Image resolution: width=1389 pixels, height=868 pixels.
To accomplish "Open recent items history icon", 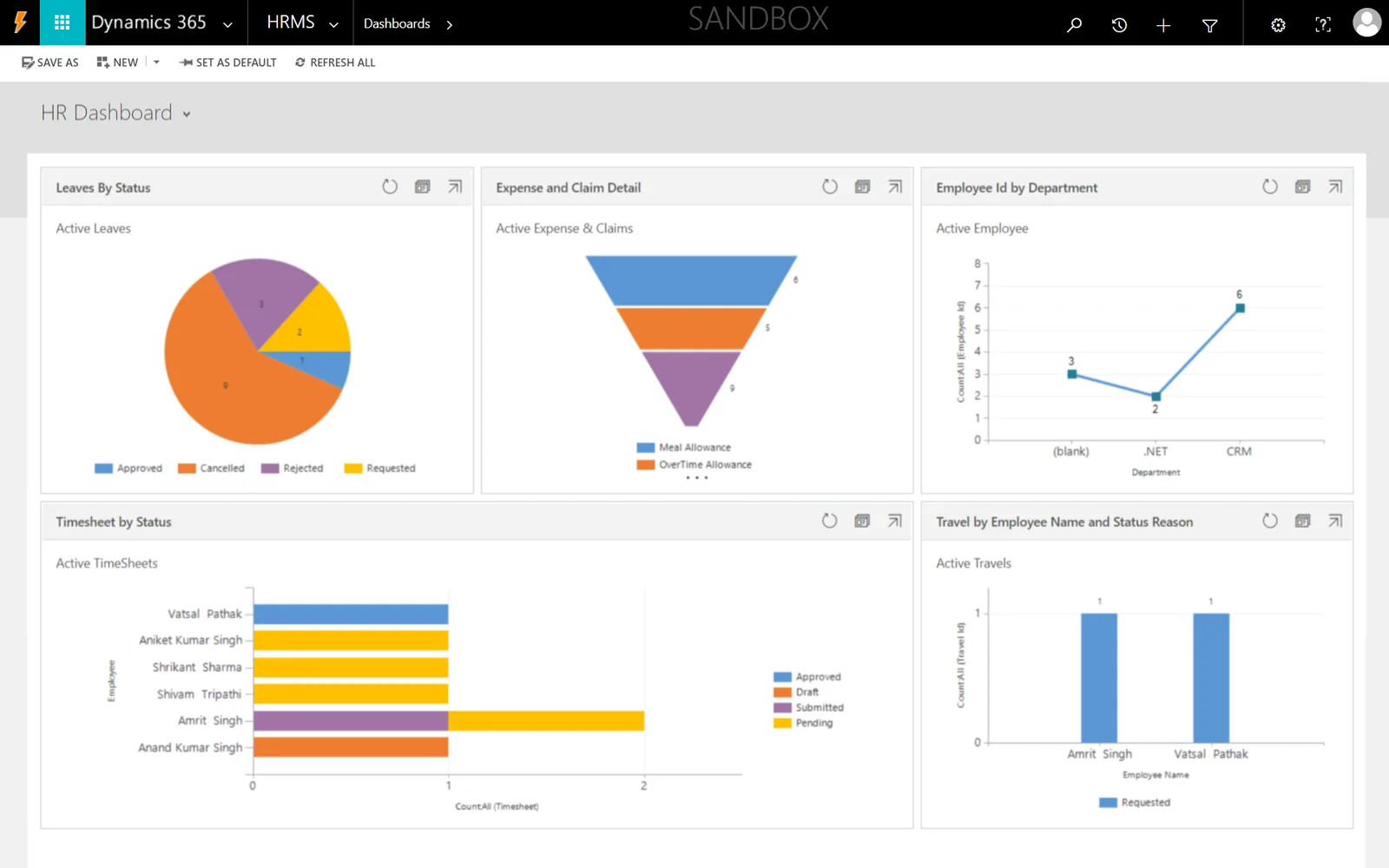I will tap(1119, 24).
